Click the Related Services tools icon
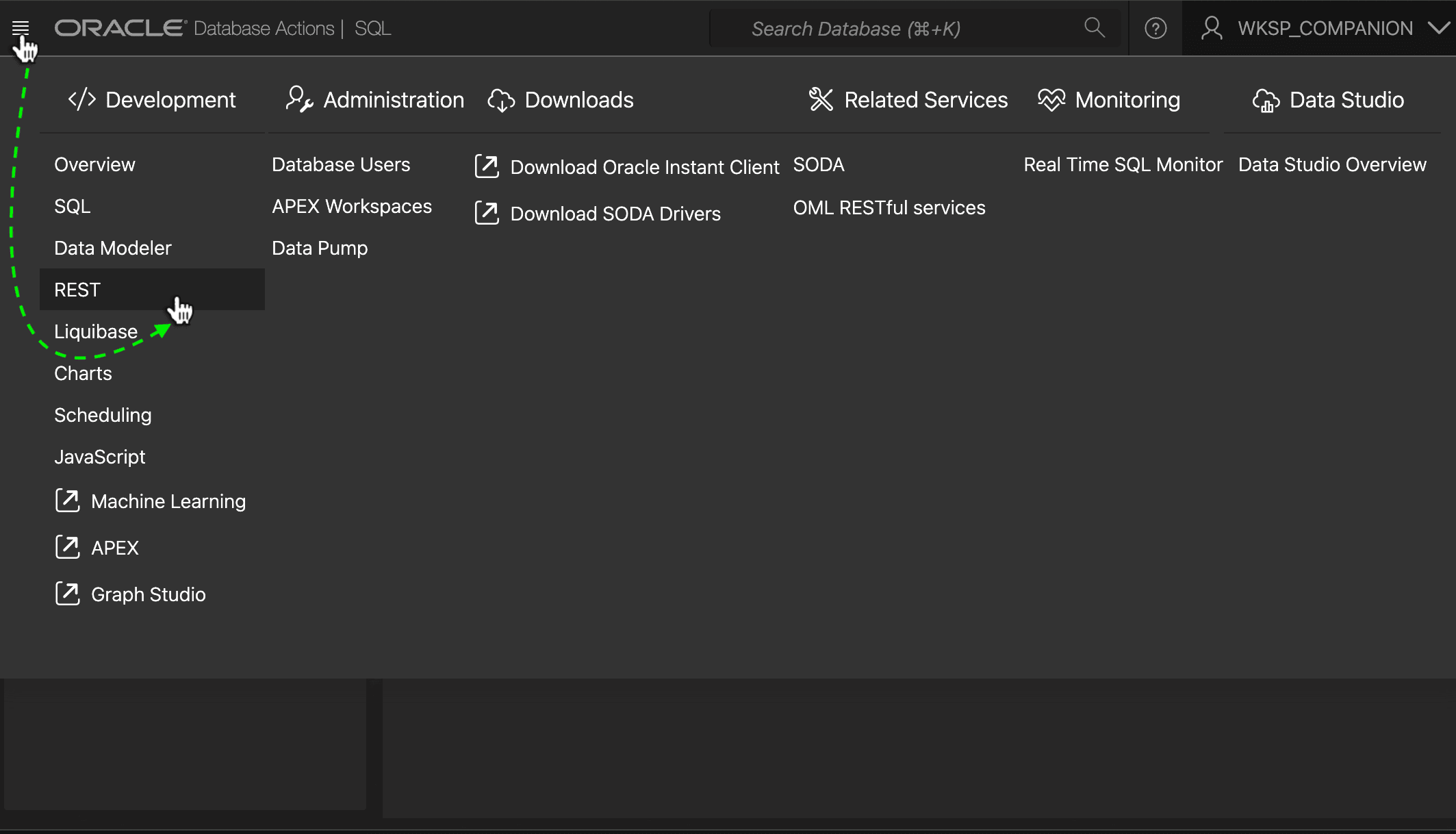The height and width of the screenshot is (834, 1456). [x=821, y=99]
